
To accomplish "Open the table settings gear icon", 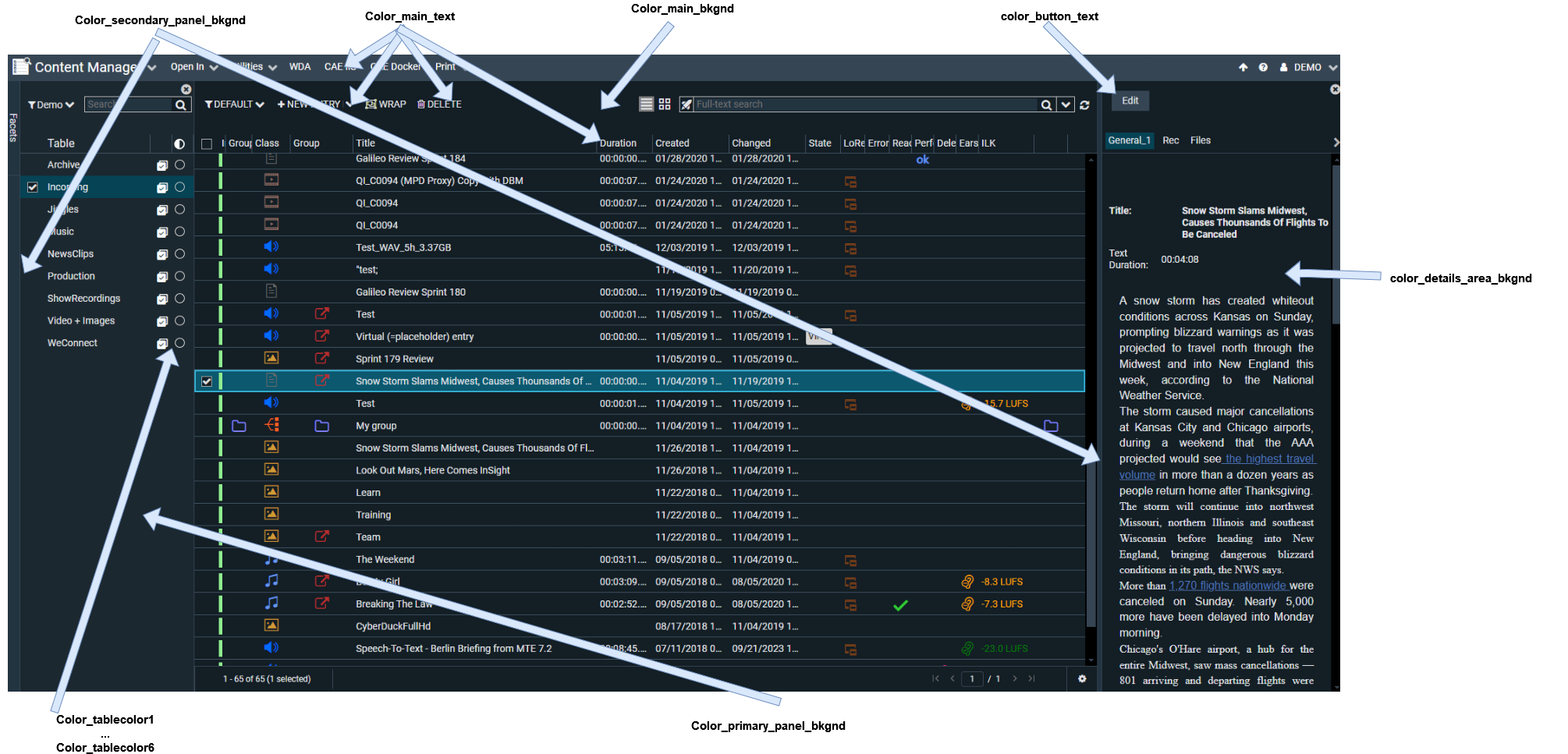I will [1082, 679].
